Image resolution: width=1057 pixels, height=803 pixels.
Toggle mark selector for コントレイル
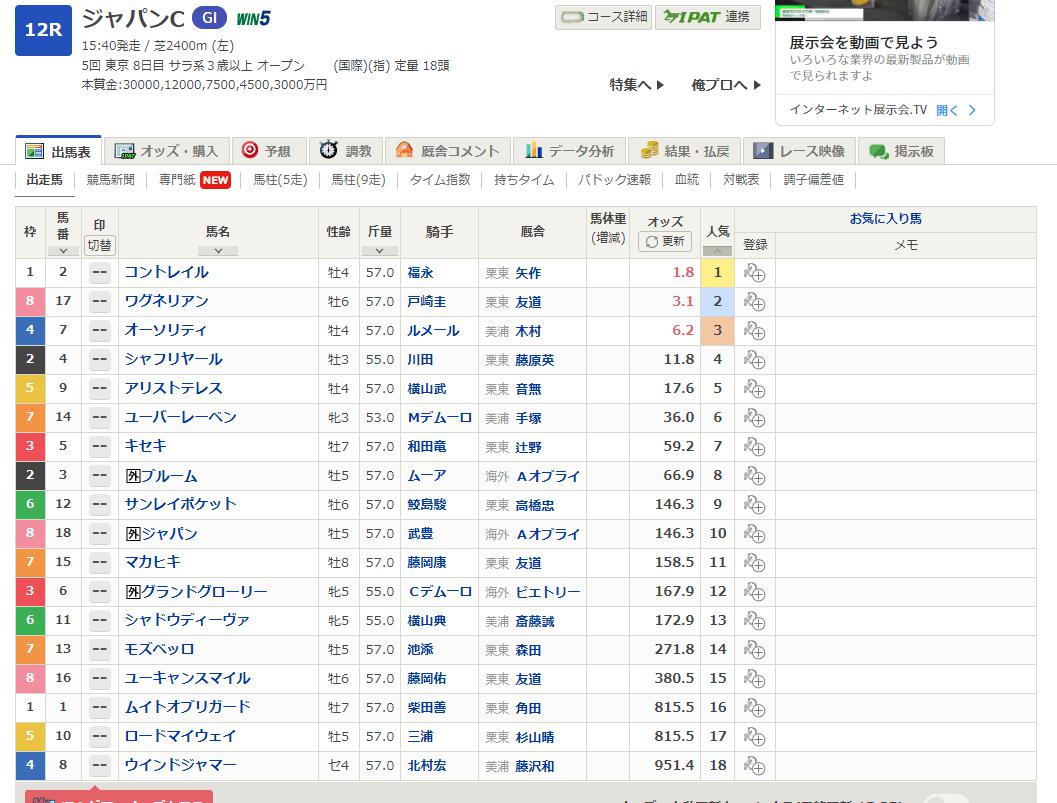click(99, 273)
